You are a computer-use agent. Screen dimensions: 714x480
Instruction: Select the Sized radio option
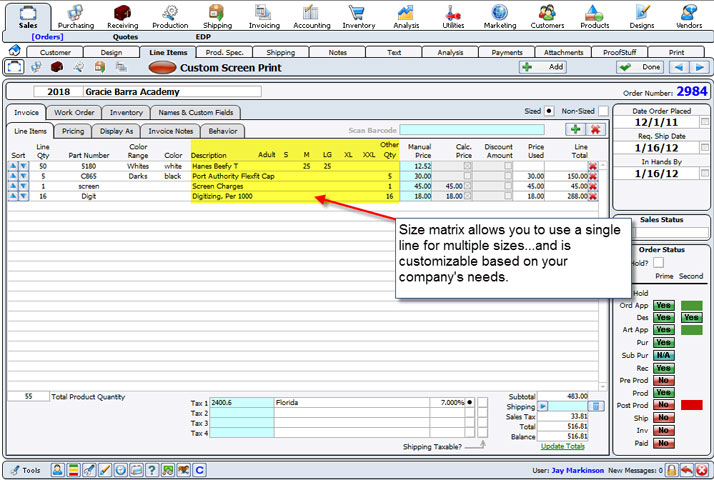549,111
